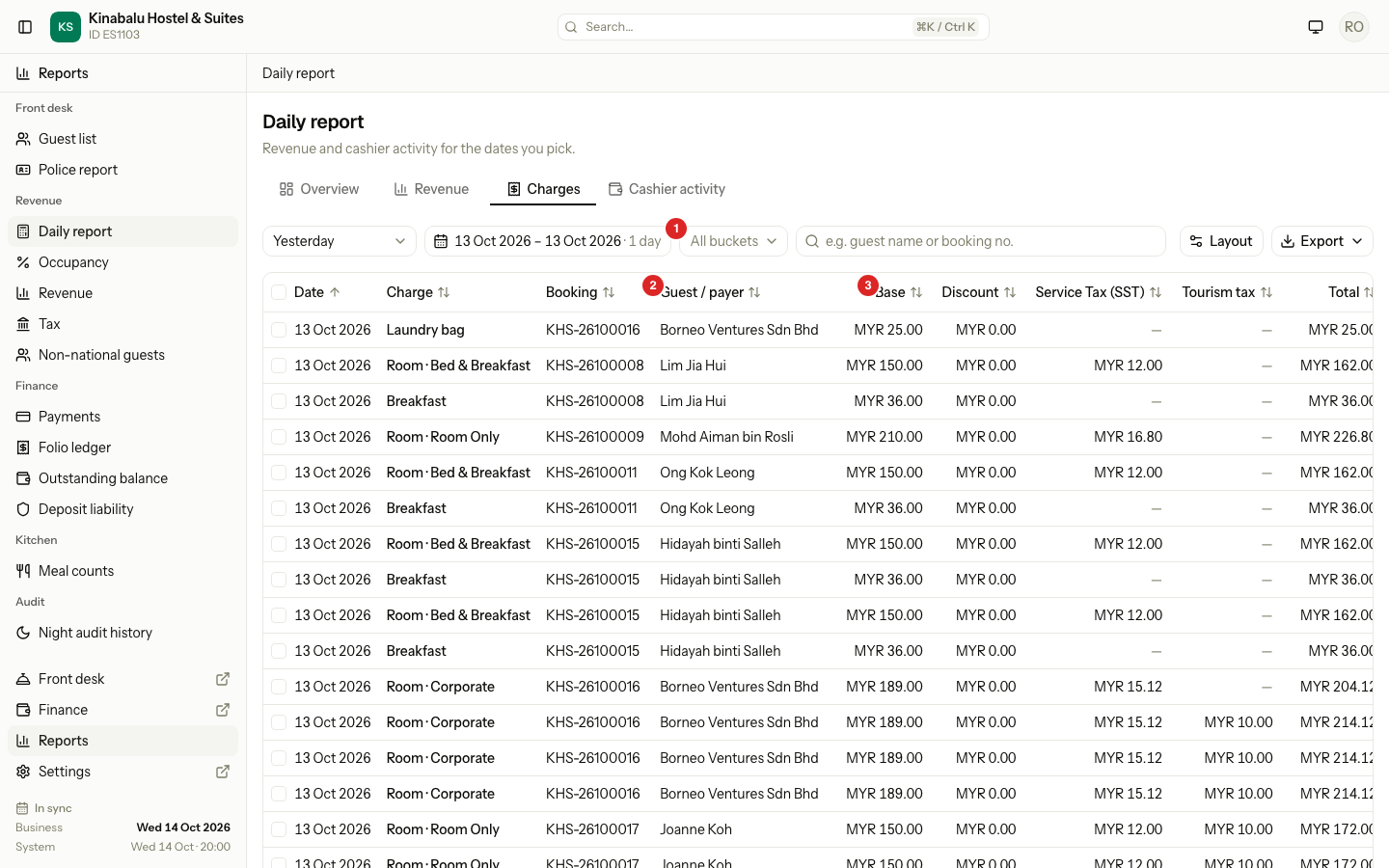Viewport: 1389px width, 868px height.
Task: Sort by Base column arrows
Action: (x=916, y=292)
